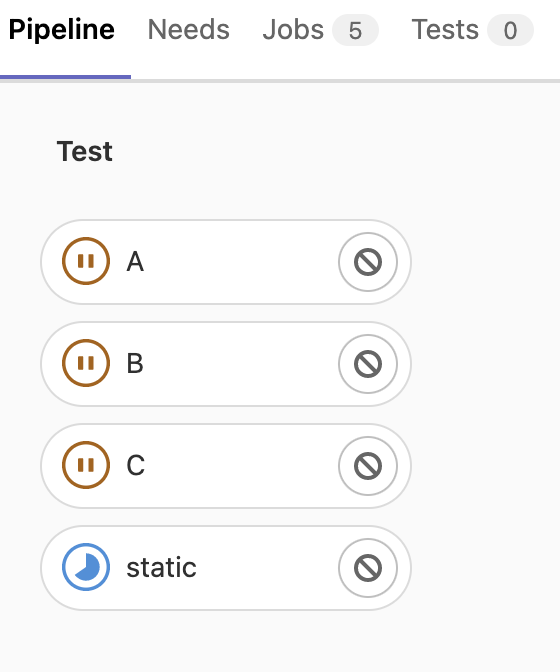
Task: Click the Test stage heading
Action: click(x=85, y=151)
